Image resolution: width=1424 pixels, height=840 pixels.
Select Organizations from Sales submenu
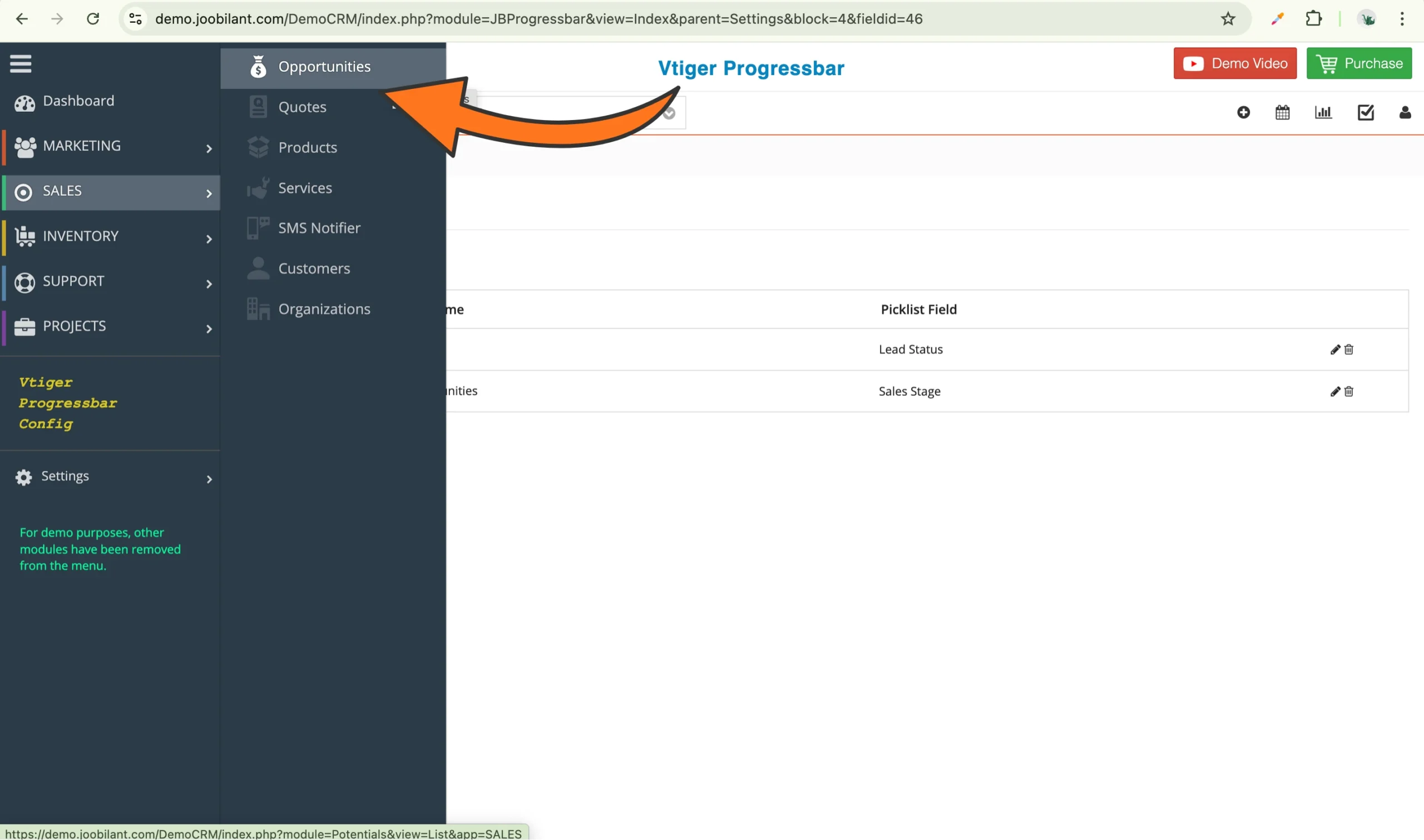[x=324, y=310]
